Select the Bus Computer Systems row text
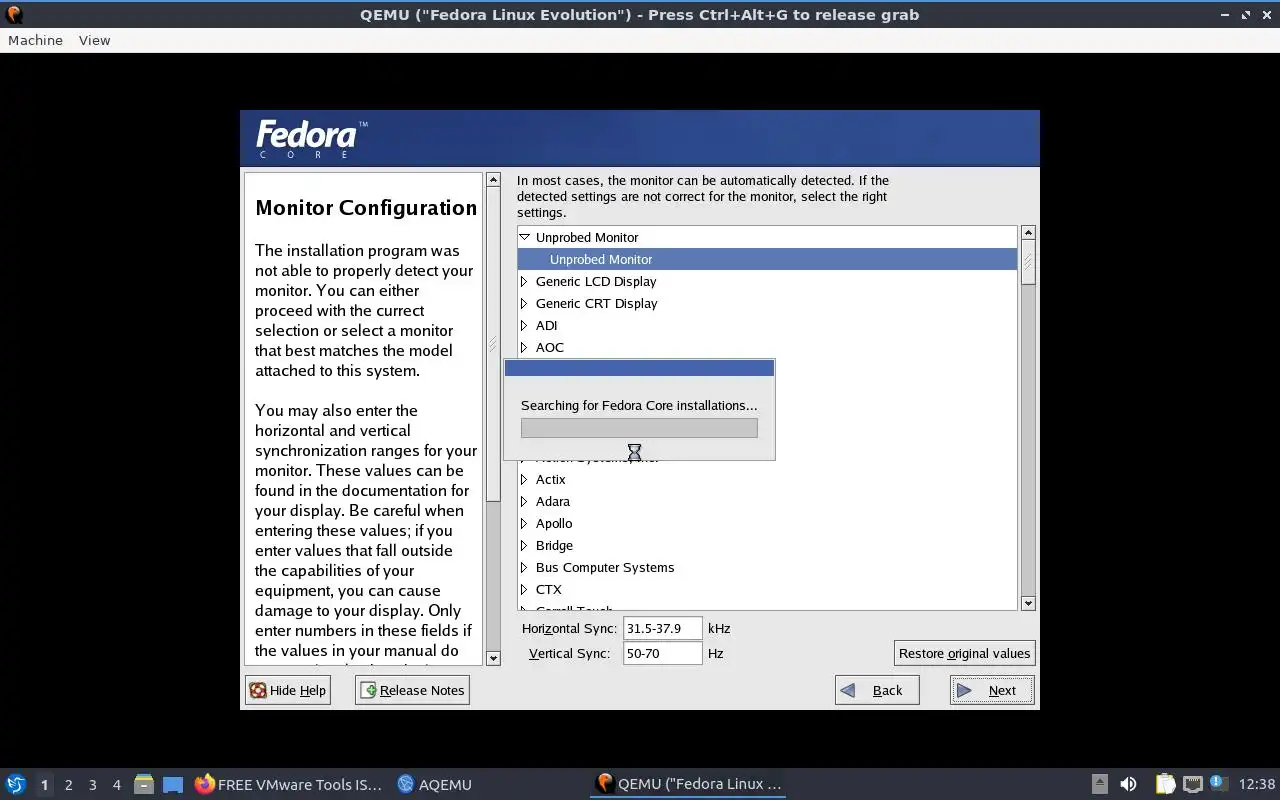The image size is (1280, 800). point(605,567)
